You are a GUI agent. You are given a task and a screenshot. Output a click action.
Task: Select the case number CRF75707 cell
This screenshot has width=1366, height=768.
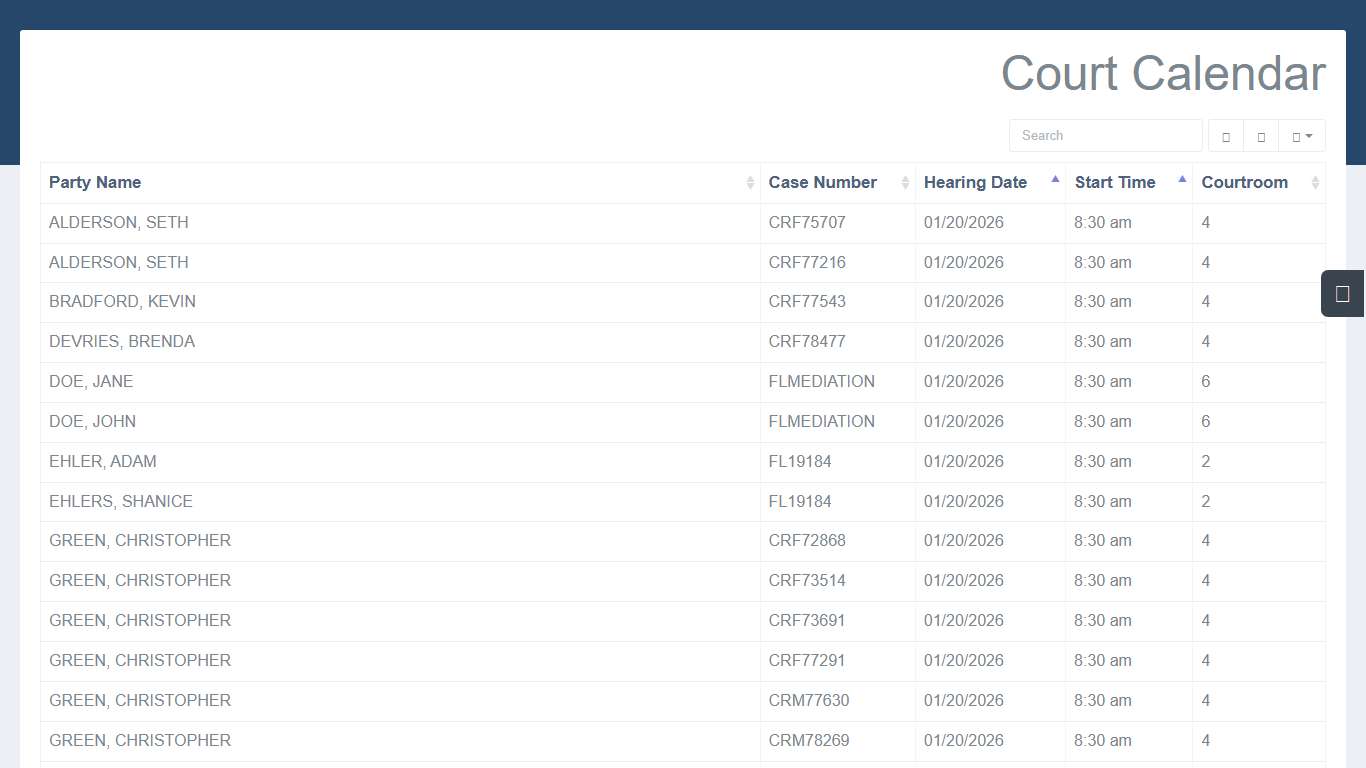(x=807, y=223)
